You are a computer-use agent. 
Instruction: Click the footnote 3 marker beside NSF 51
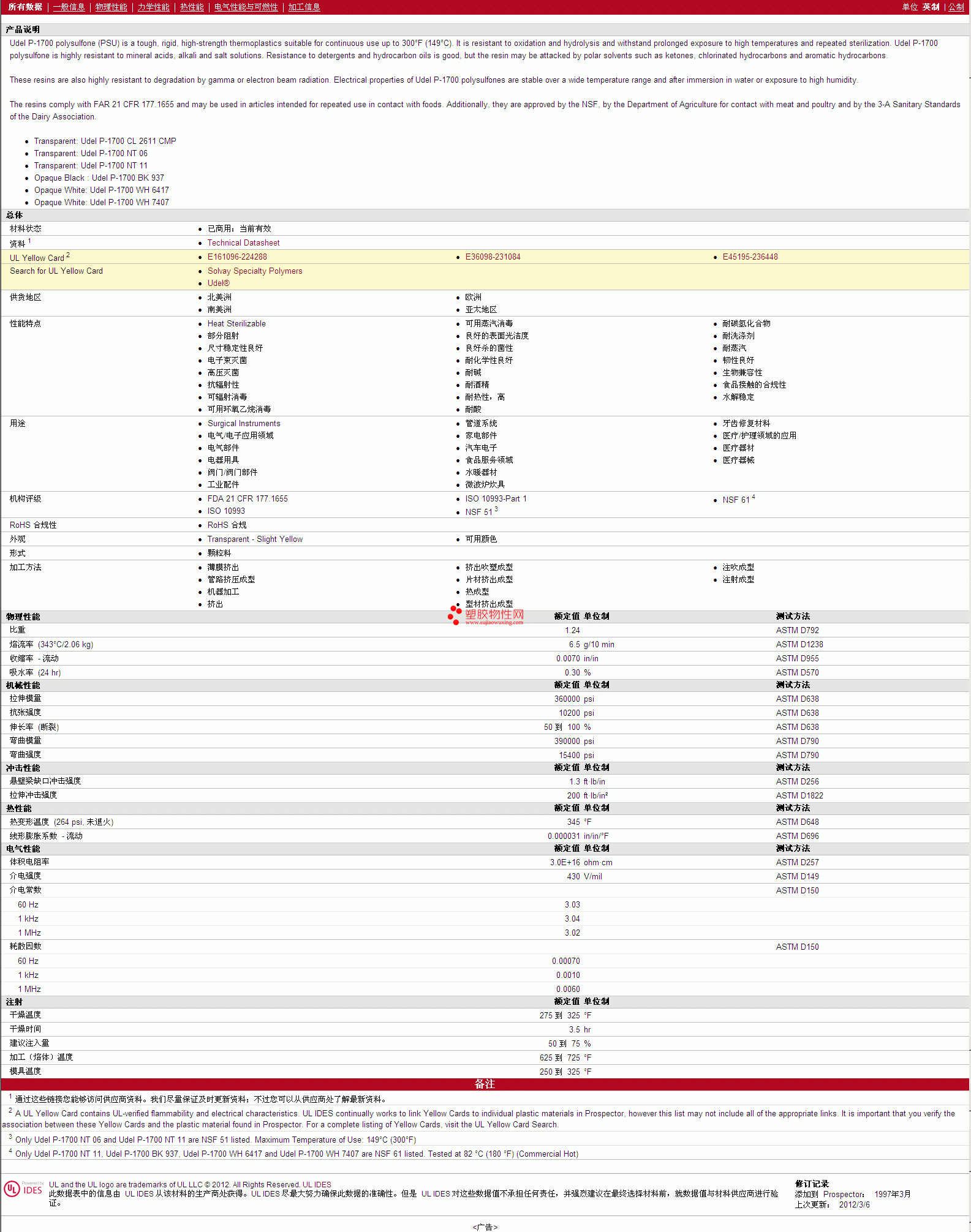tap(496, 509)
